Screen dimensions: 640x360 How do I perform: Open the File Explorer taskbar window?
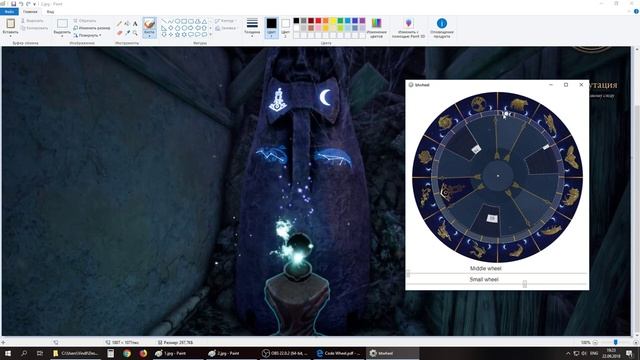pos(76,353)
